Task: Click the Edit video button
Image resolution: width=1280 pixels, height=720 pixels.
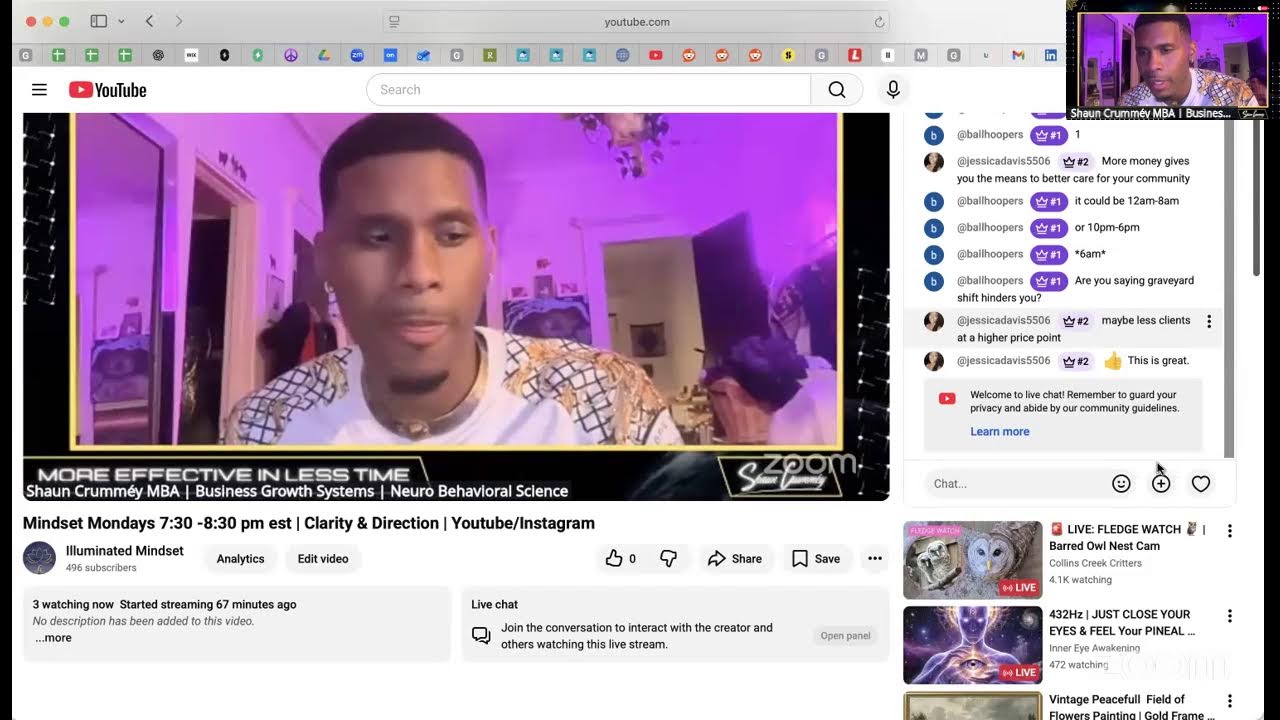Action: [323, 559]
